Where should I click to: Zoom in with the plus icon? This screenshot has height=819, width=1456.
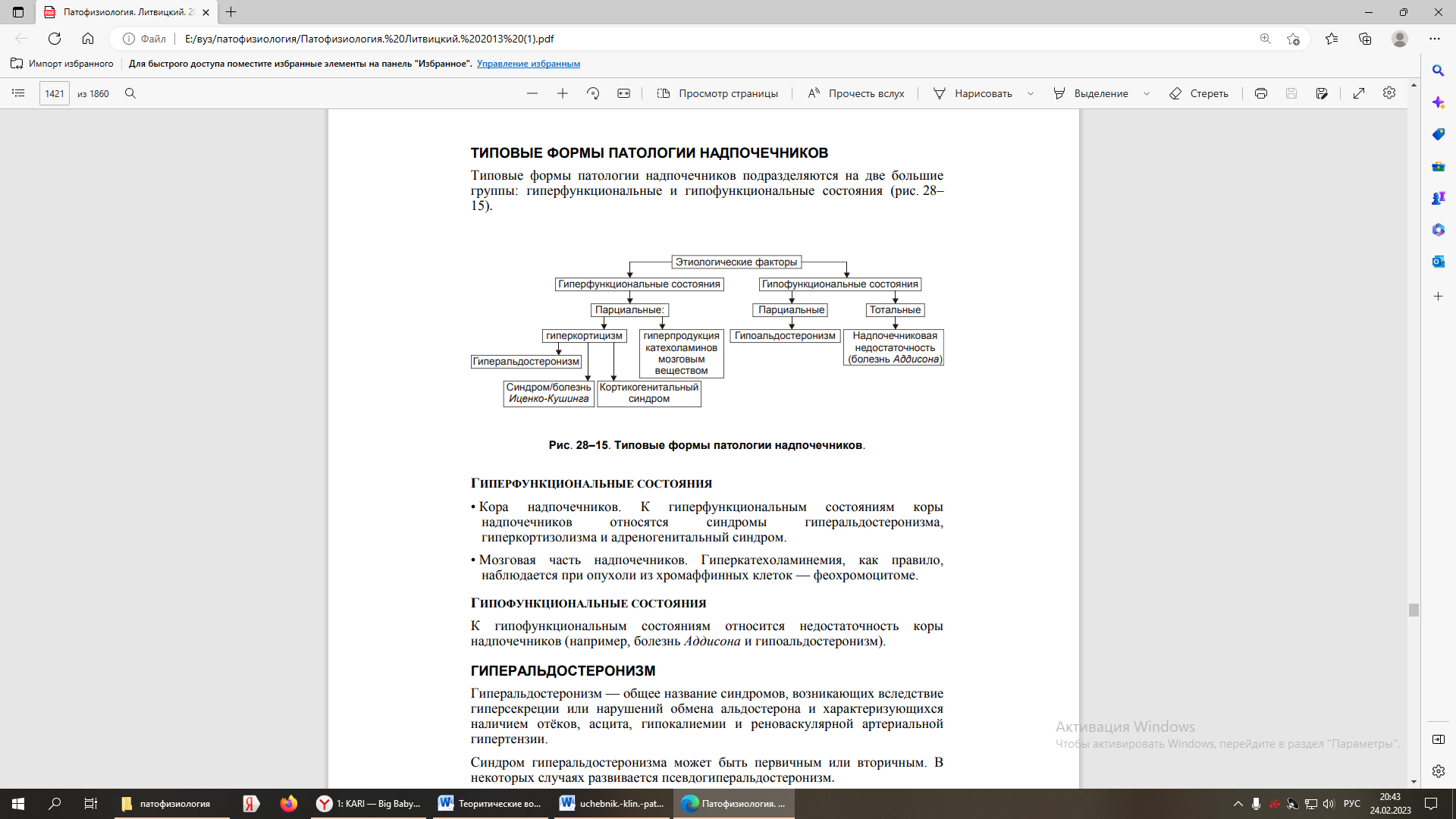(563, 93)
